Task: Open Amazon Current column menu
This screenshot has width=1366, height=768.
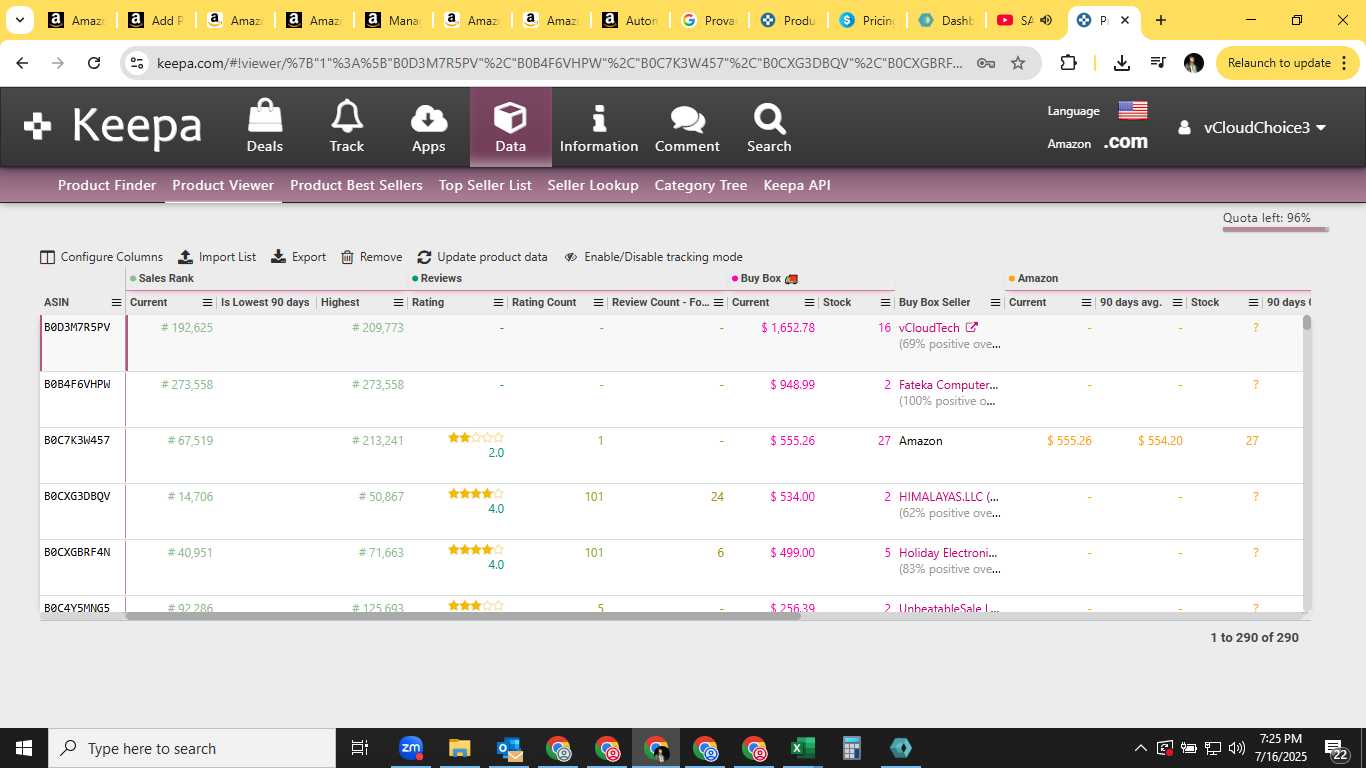Action: tap(1086, 303)
